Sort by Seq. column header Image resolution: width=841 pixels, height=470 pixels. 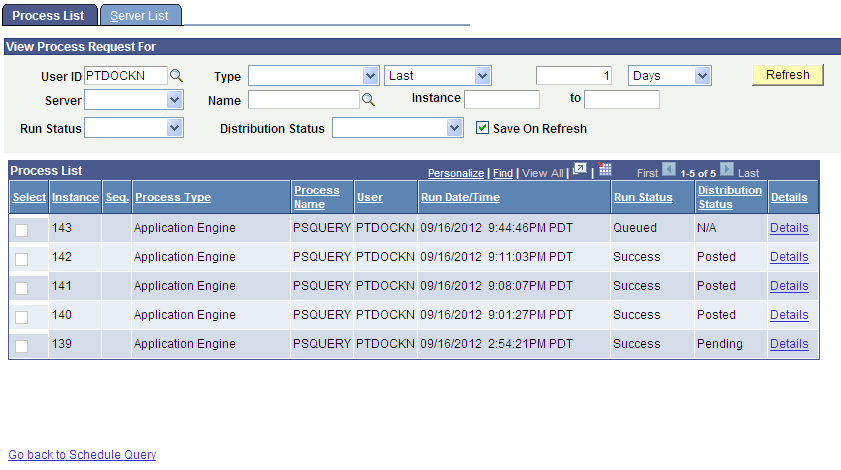(117, 197)
